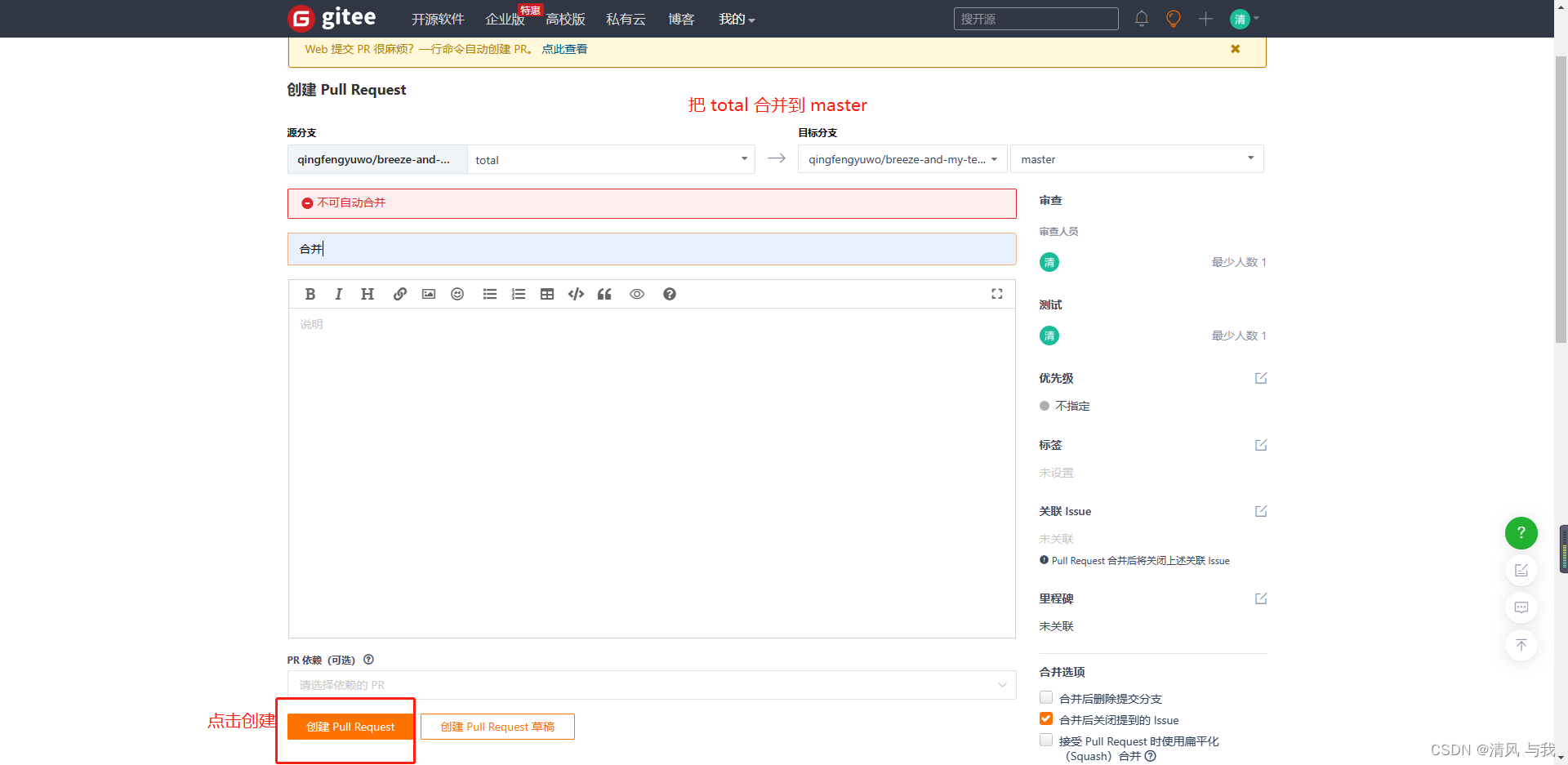Insert heading via H icon
The width and height of the screenshot is (1568, 765).
point(367,294)
